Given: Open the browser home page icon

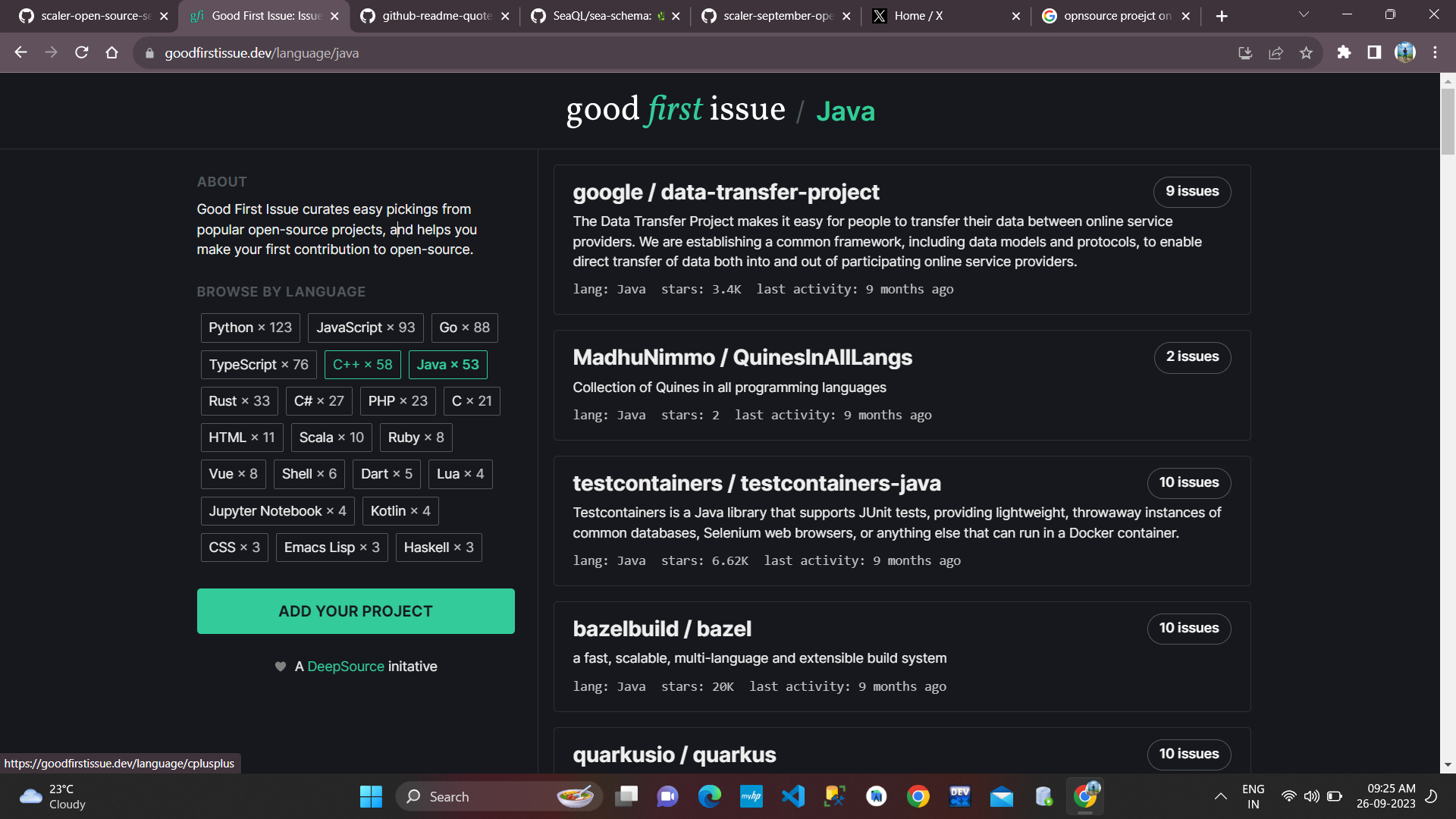Looking at the screenshot, I should coord(111,52).
